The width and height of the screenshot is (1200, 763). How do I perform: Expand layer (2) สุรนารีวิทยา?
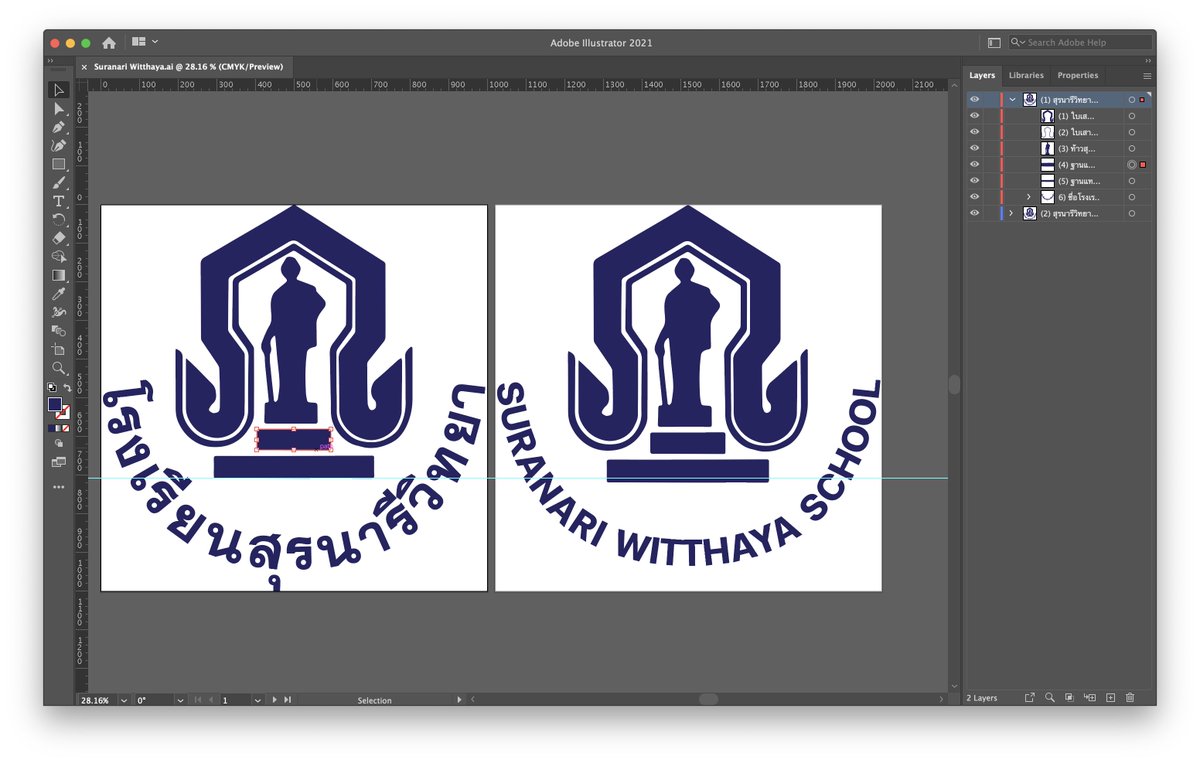point(1011,213)
